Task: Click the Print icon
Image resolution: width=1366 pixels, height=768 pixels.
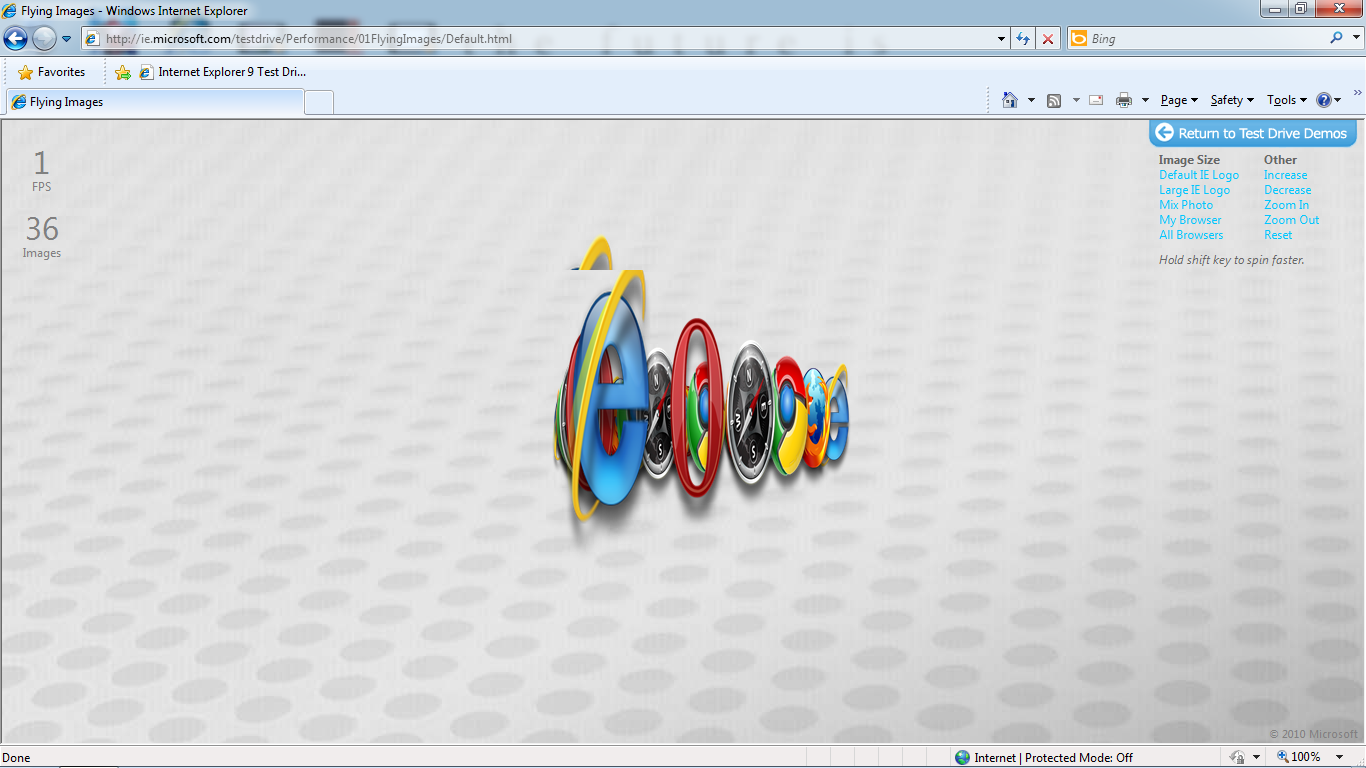Action: pyautogui.click(x=1125, y=100)
